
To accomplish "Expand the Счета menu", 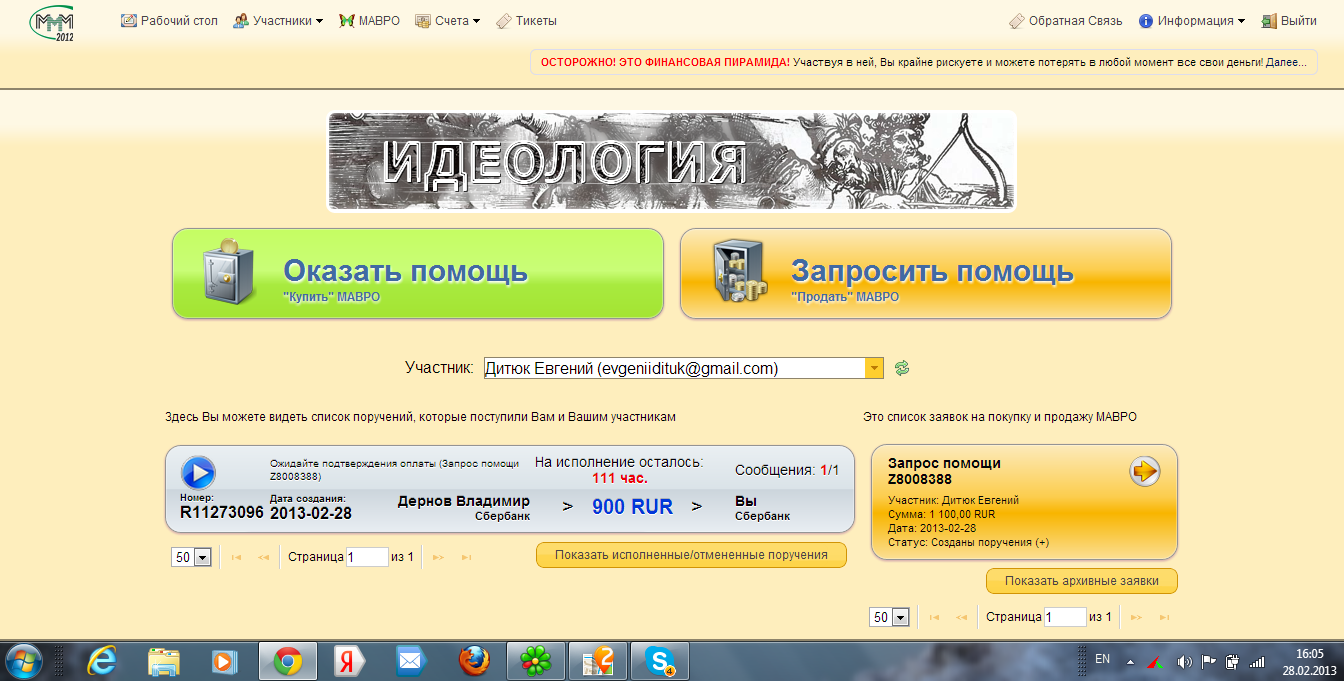I will pos(448,21).
